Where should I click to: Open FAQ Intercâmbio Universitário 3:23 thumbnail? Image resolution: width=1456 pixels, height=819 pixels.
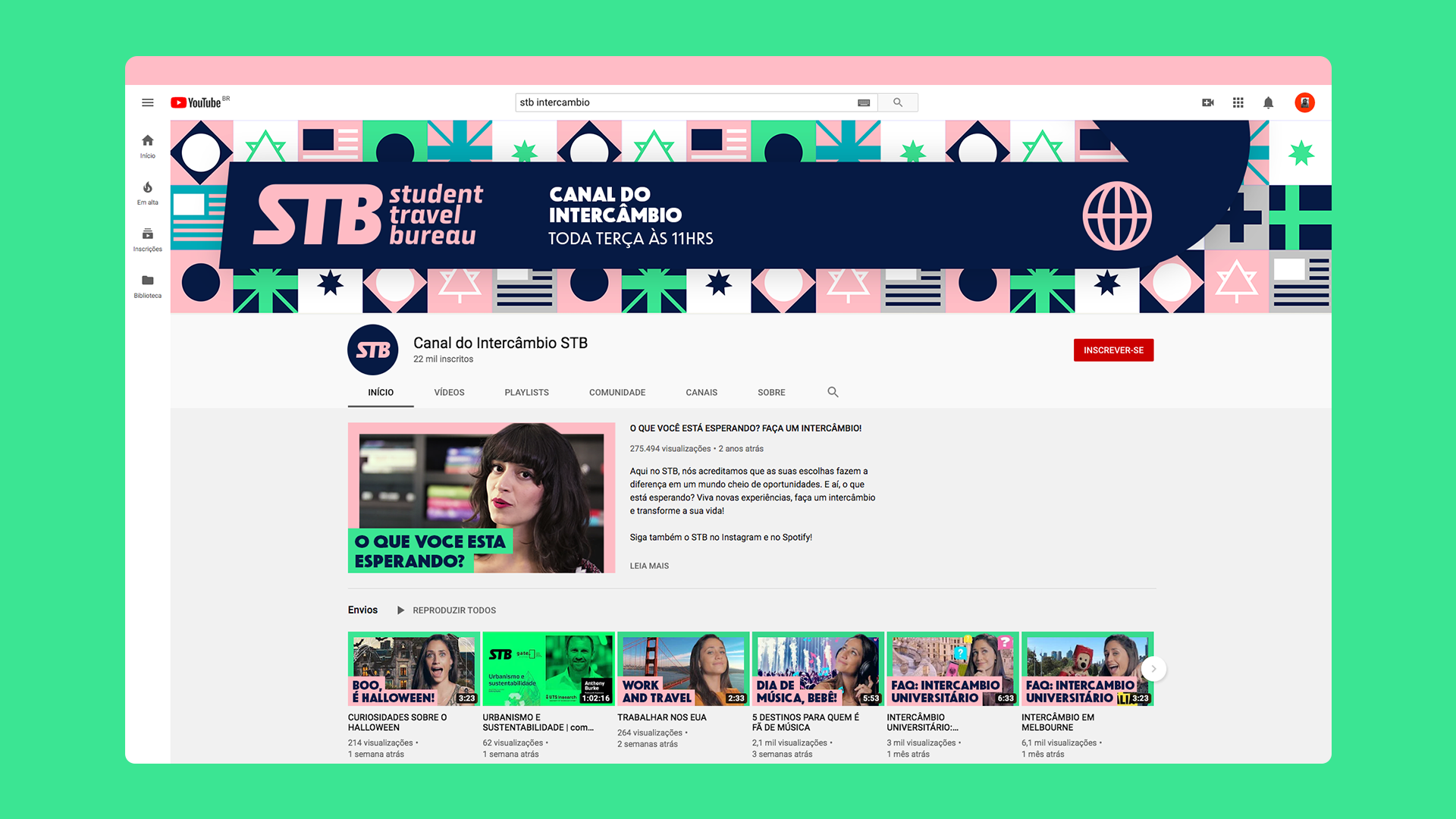click(1087, 669)
